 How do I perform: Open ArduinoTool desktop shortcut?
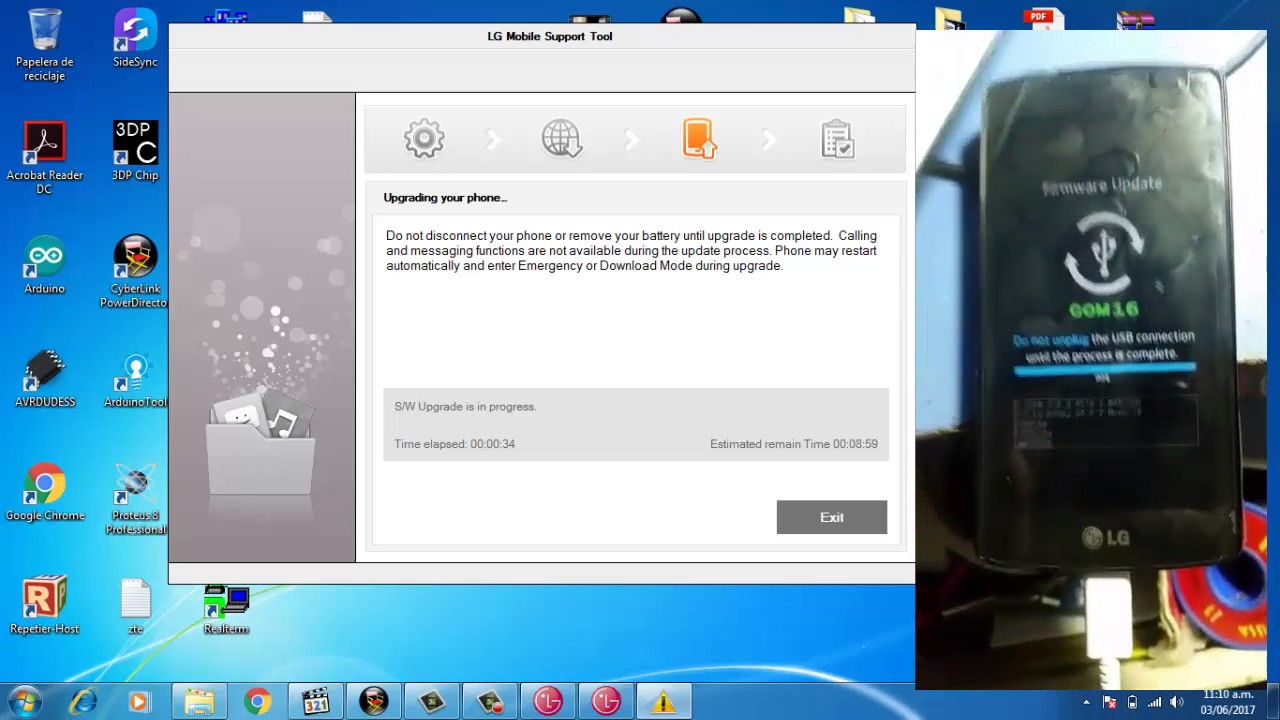pyautogui.click(x=135, y=378)
